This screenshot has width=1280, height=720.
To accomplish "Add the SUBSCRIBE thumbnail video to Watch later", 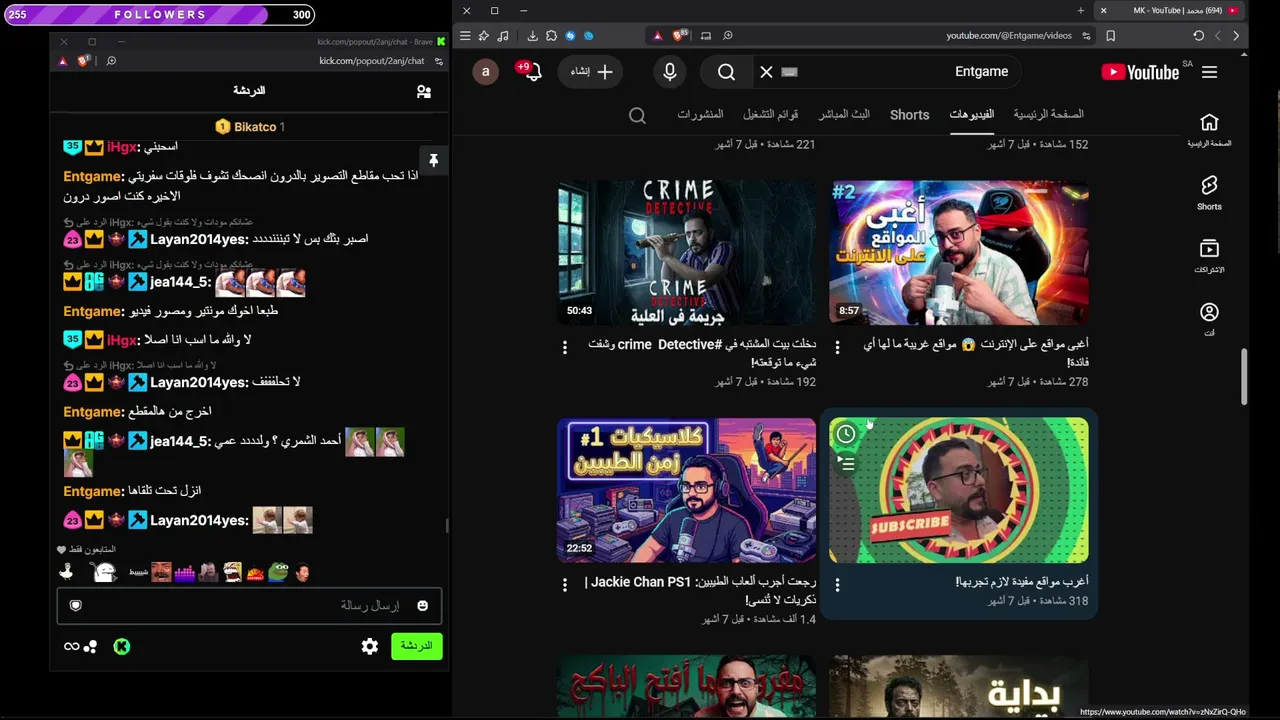I will click(846, 434).
